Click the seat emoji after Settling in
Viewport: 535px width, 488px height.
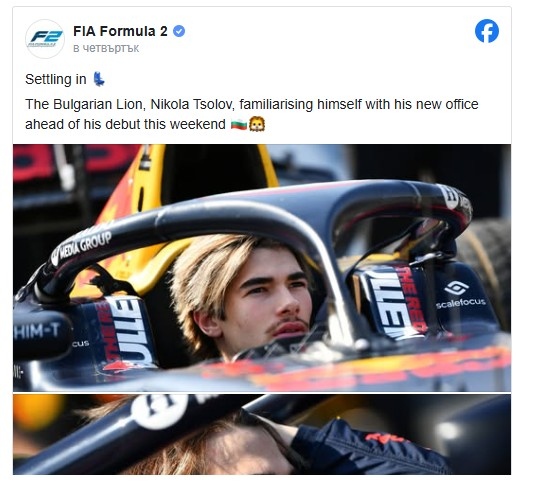[99, 79]
